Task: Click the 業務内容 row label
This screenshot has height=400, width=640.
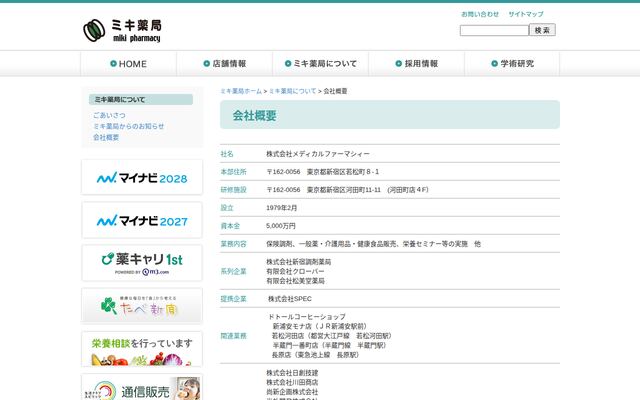Action: coord(233,244)
